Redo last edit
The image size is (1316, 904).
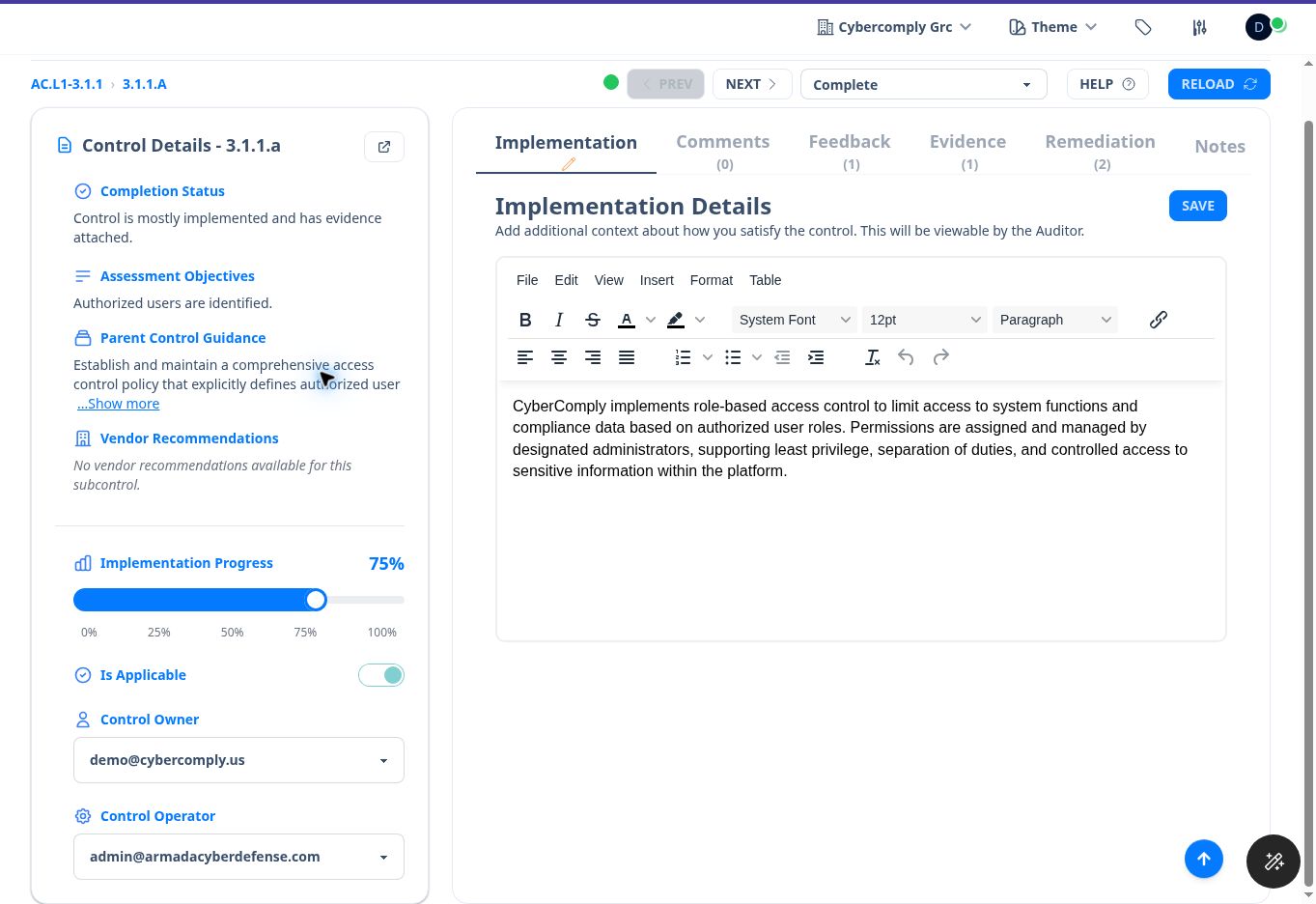coord(940,357)
